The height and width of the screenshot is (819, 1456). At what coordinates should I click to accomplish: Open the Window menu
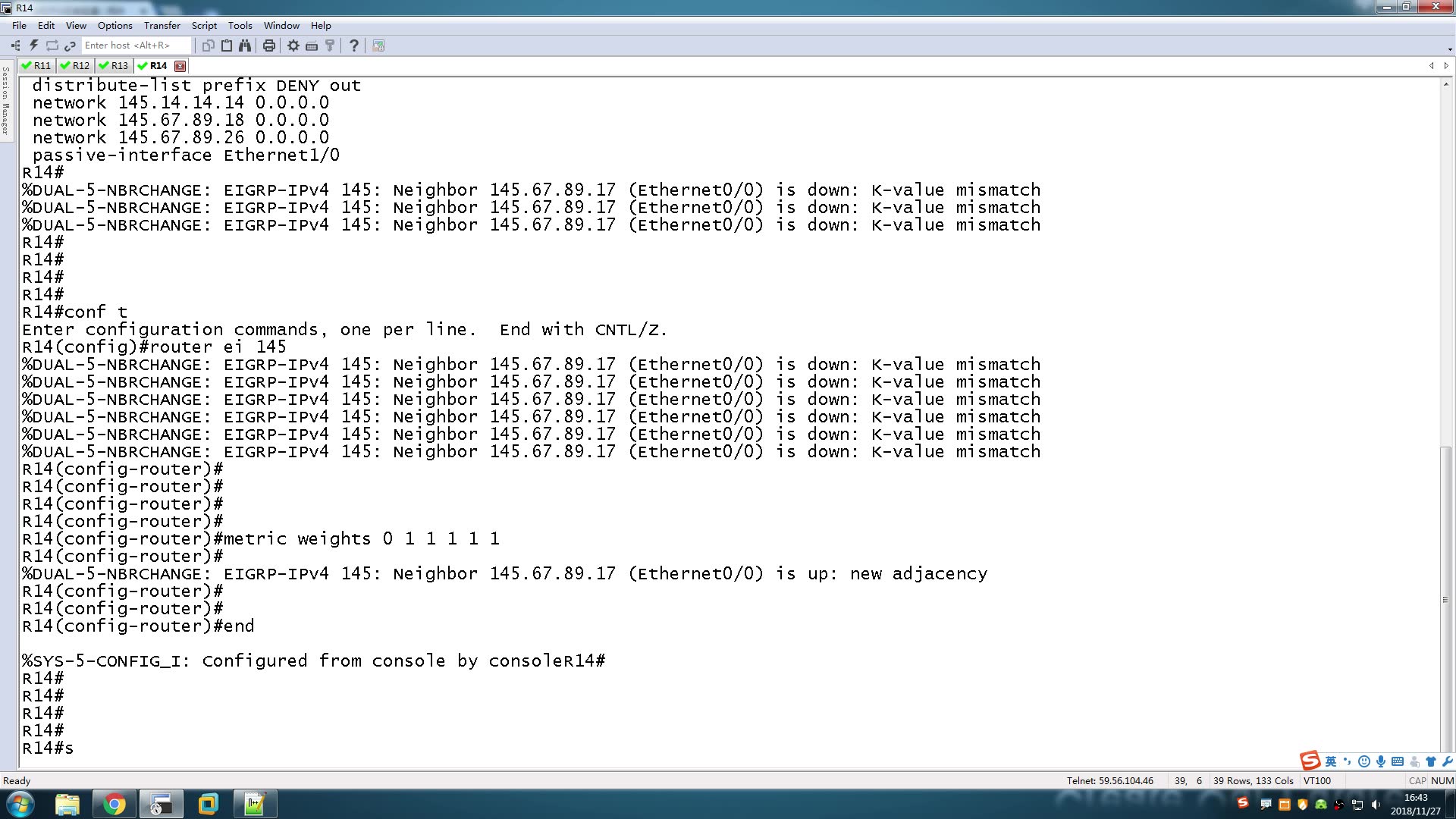point(281,25)
